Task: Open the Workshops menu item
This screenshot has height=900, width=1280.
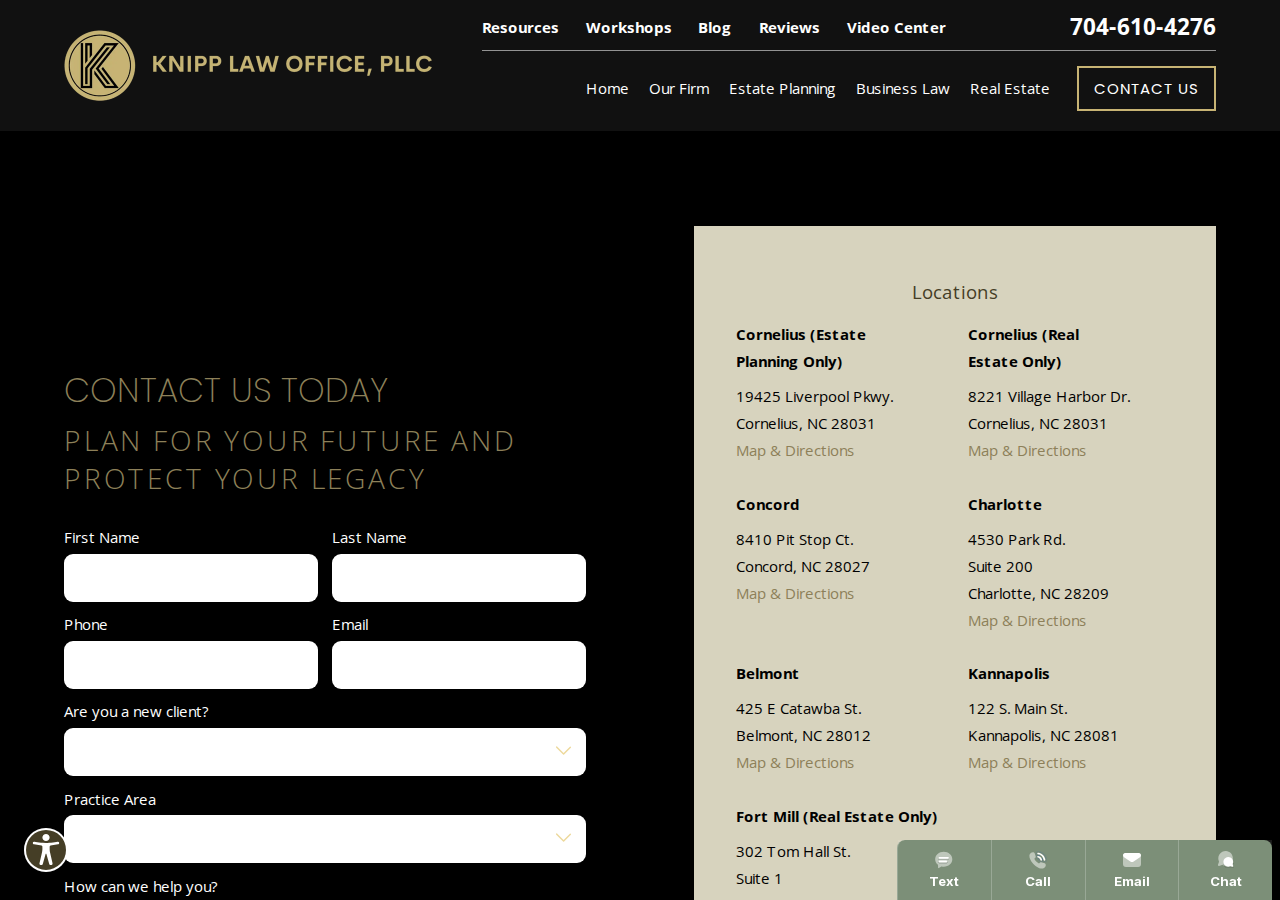Action: pyautogui.click(x=628, y=28)
